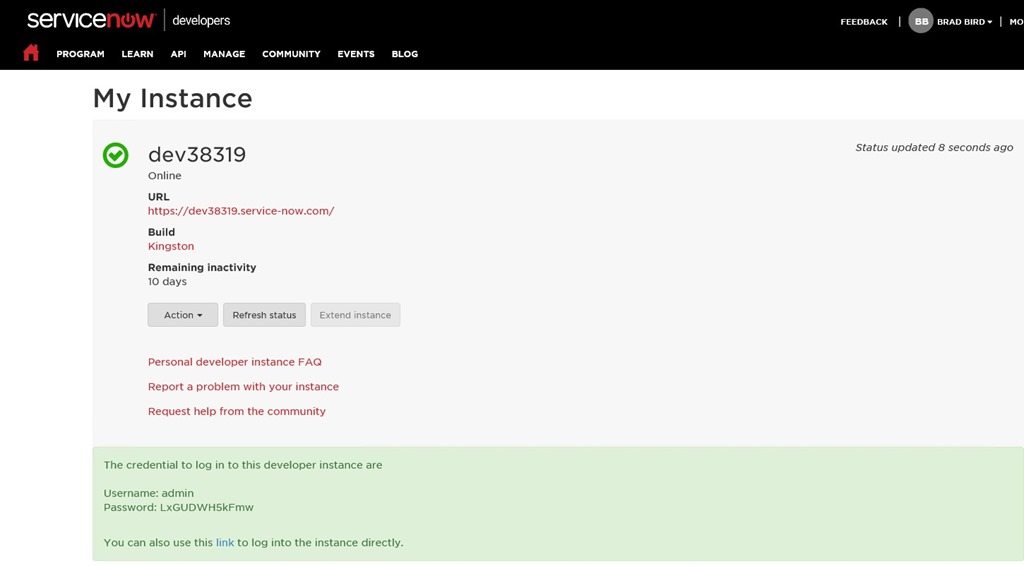1024x566 pixels.
Task: Click the Extend instance button
Action: click(x=355, y=315)
